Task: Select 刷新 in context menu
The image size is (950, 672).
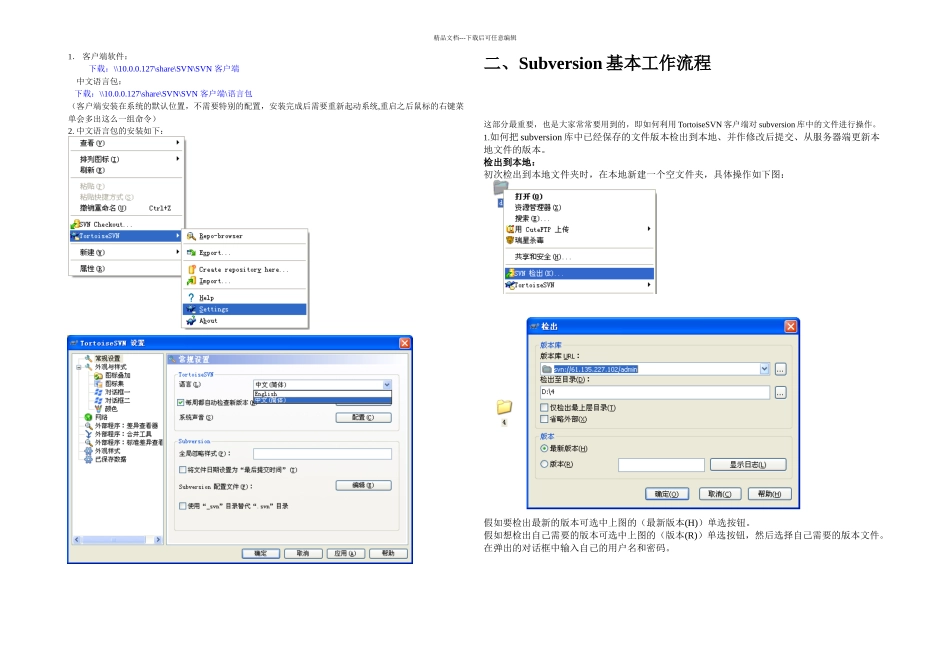Action: tap(126, 170)
